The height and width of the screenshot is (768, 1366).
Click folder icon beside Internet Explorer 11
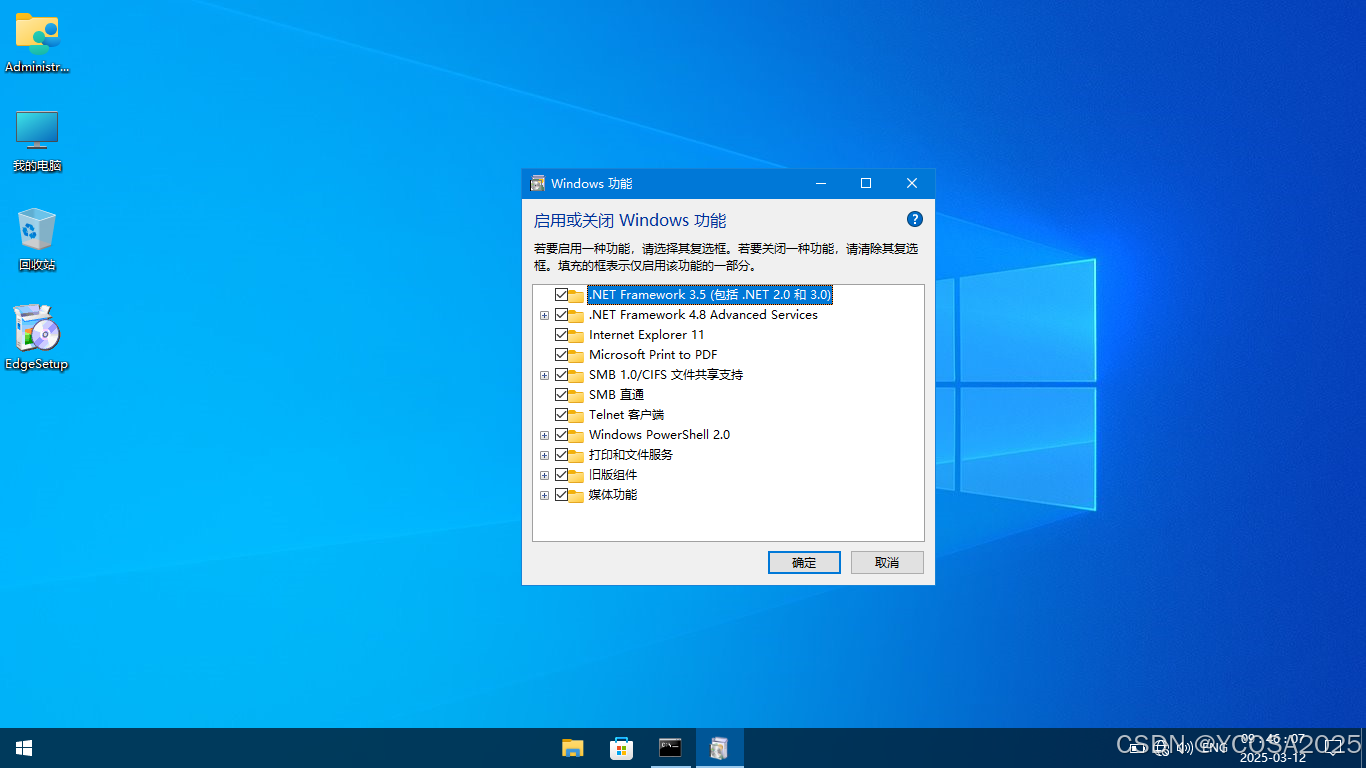pyautogui.click(x=577, y=335)
